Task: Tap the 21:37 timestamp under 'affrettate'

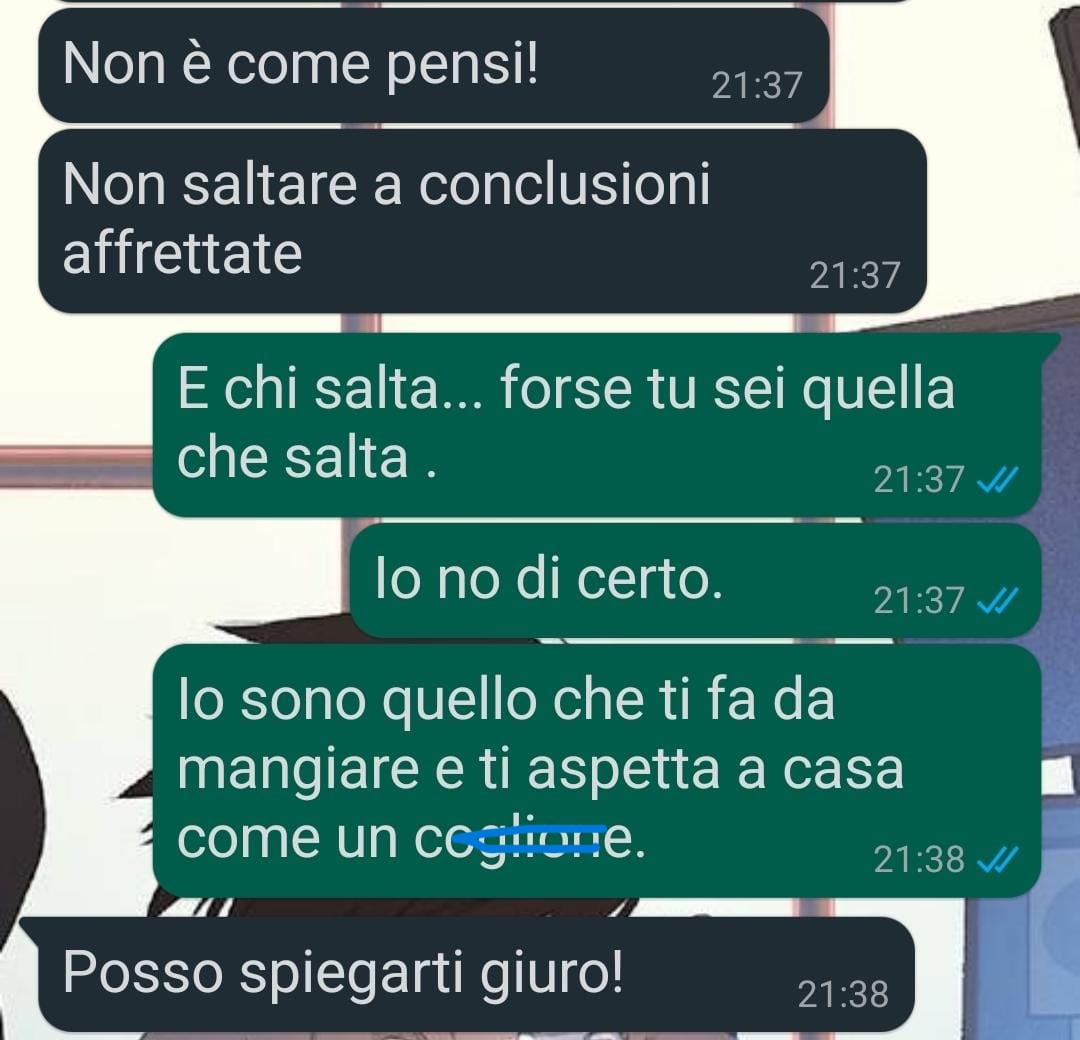Action: click(x=855, y=275)
